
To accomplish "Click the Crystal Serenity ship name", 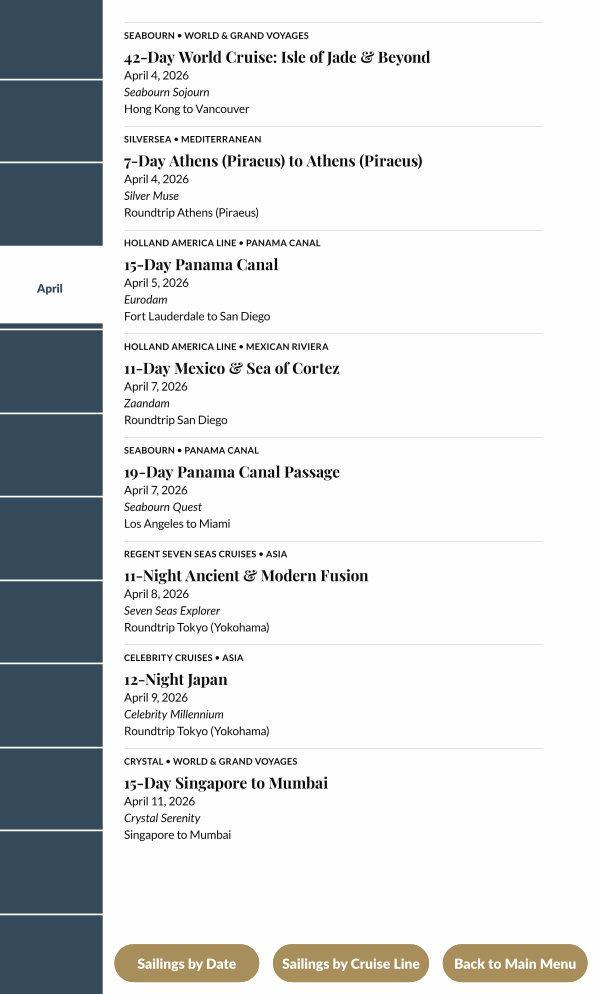I will pos(162,818).
